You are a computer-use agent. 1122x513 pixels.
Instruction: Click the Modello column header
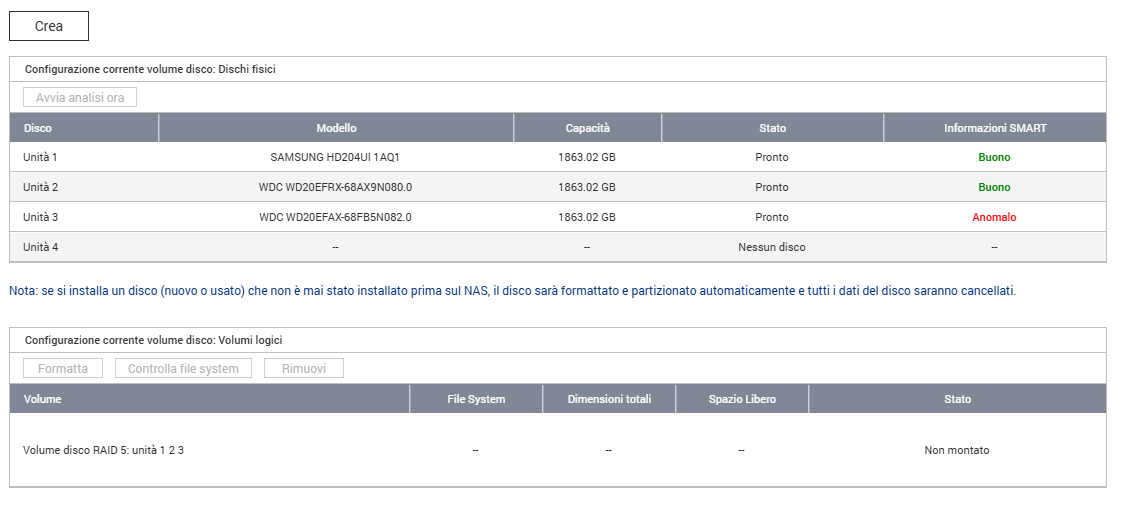(x=336, y=128)
